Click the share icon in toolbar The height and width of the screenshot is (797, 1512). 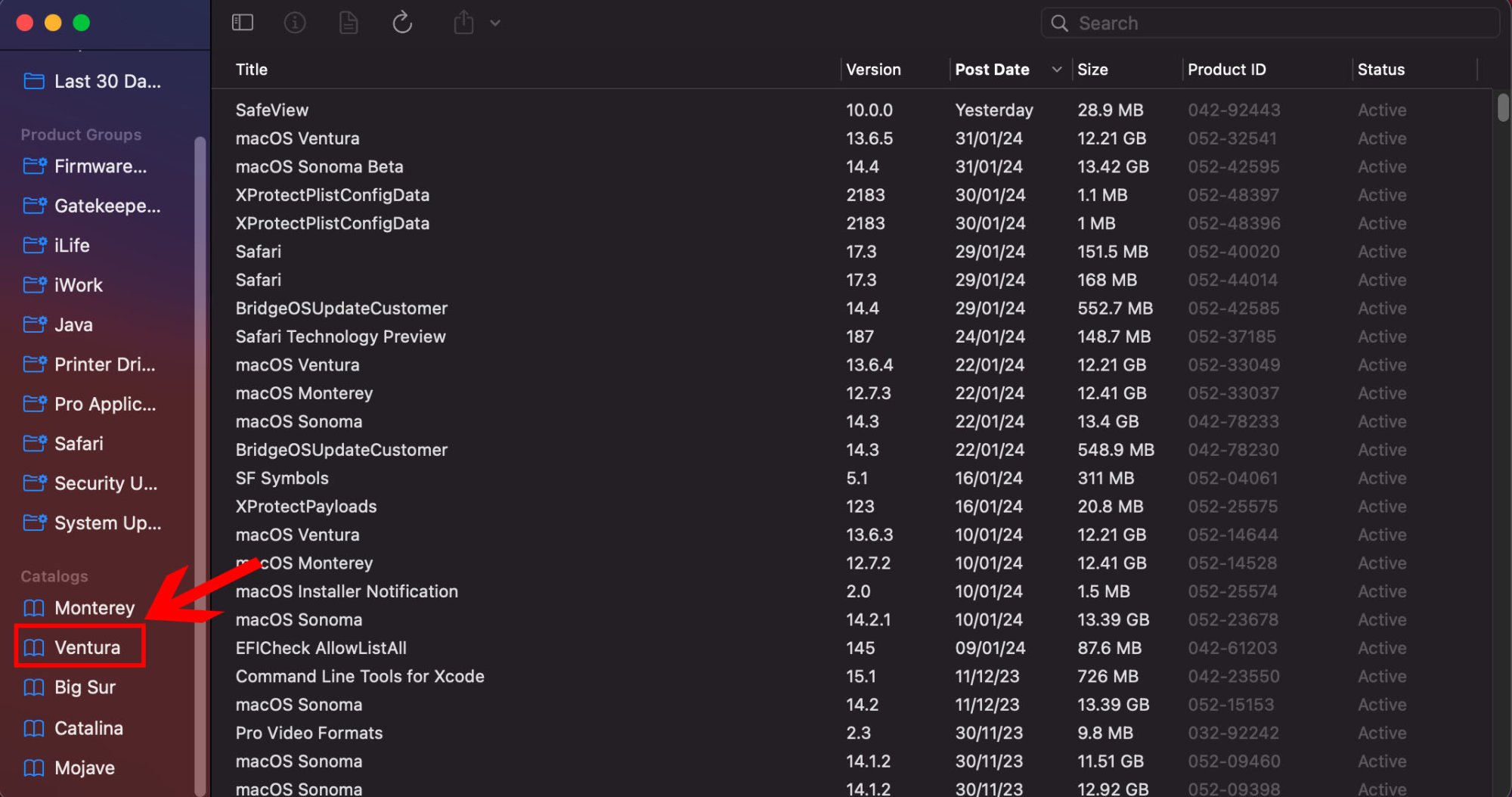tap(463, 23)
